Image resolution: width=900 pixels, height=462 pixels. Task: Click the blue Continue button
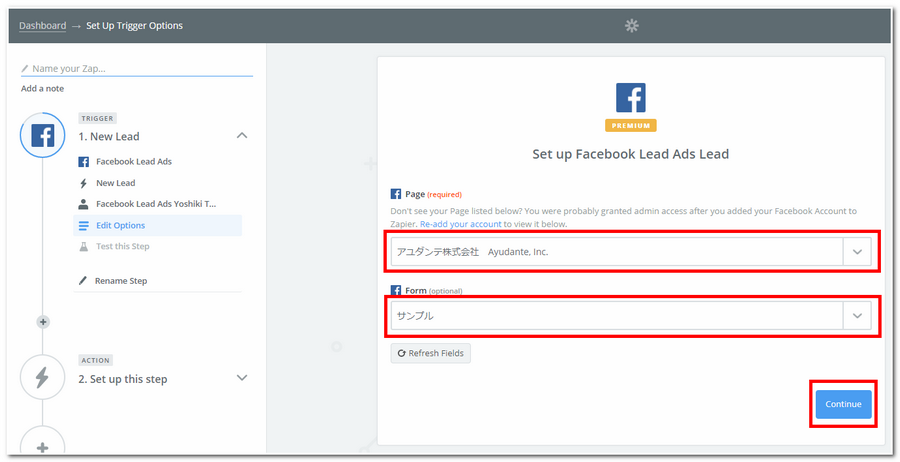[843, 404]
